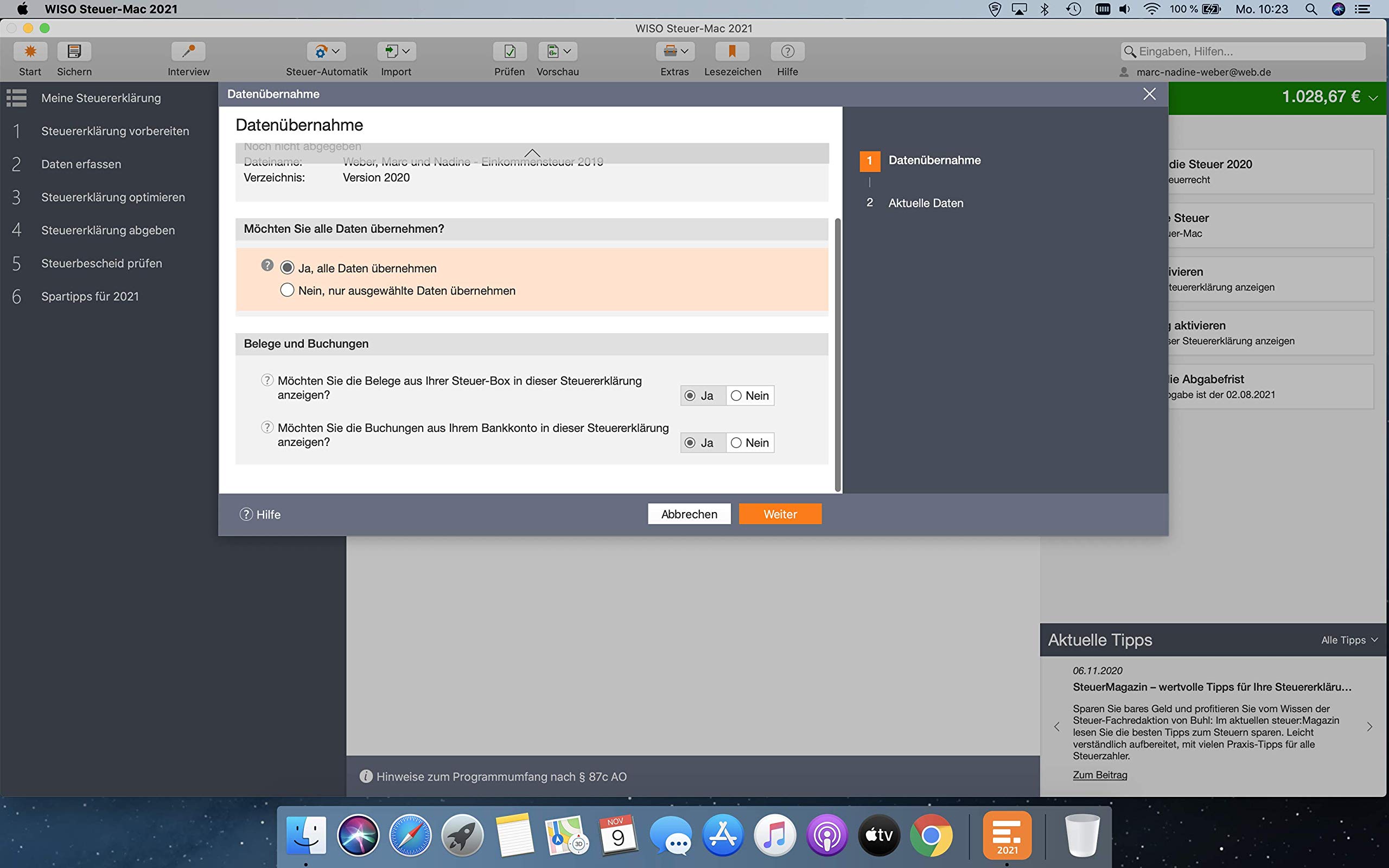Screen dimensions: 1389x868
Task: Expand the Extras dropdown arrow
Action: tap(685, 51)
